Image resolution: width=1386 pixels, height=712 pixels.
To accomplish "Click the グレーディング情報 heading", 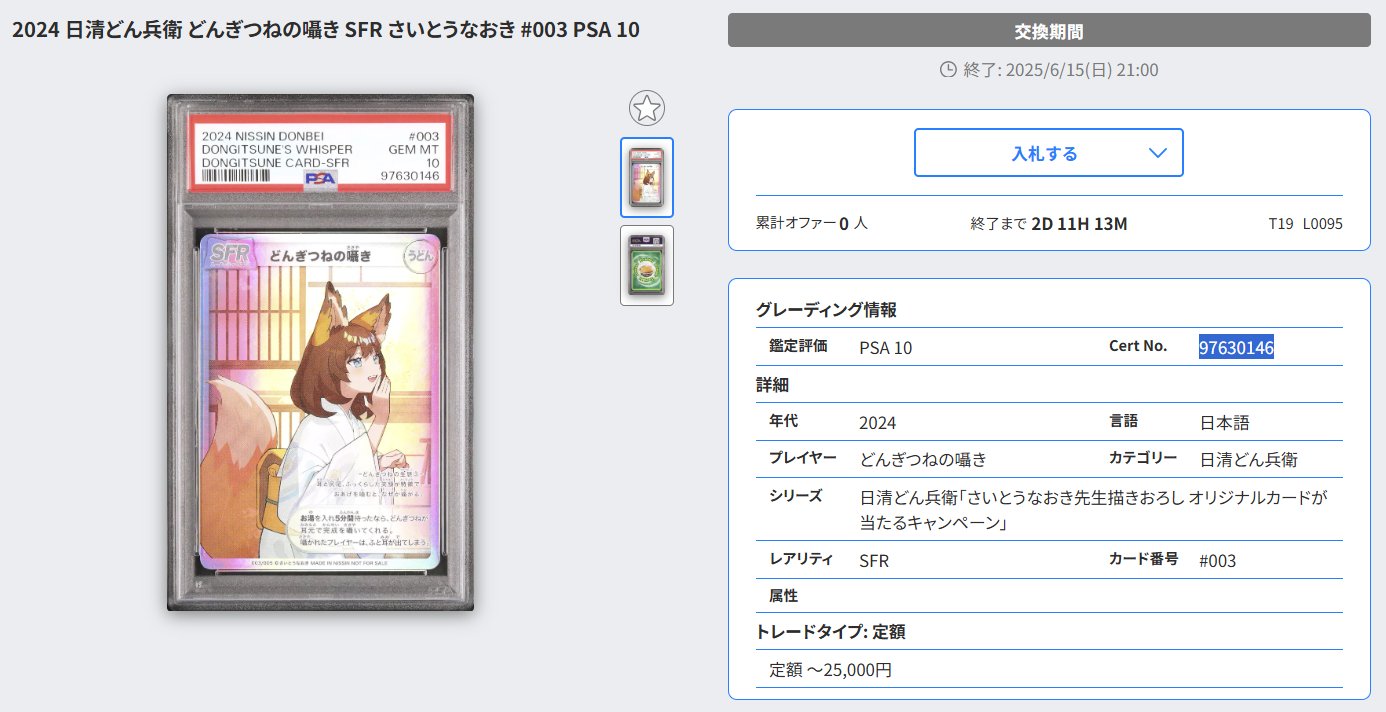I will tap(826, 310).
